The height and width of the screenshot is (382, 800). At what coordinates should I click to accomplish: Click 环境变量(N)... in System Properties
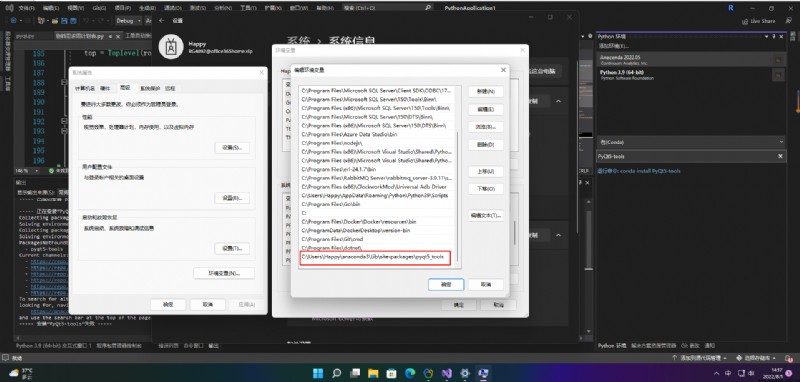click(x=224, y=273)
